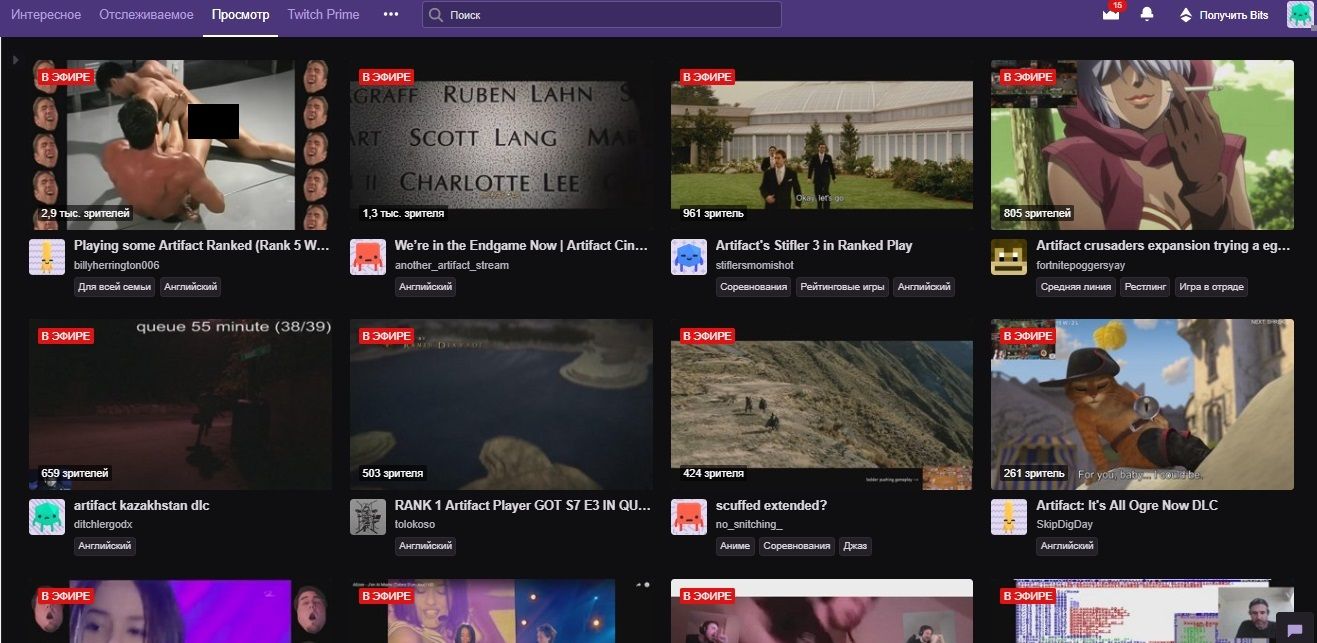Open the Puss in Boots stream thumbnail

(x=1142, y=404)
